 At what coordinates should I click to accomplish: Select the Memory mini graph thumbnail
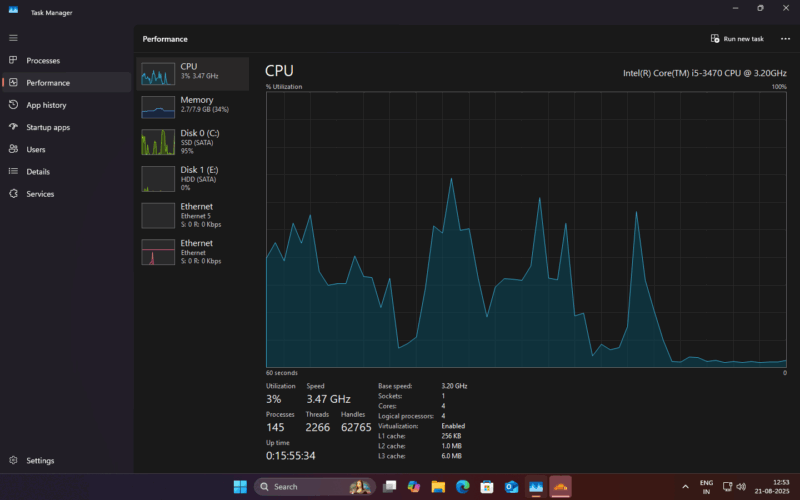click(x=158, y=107)
